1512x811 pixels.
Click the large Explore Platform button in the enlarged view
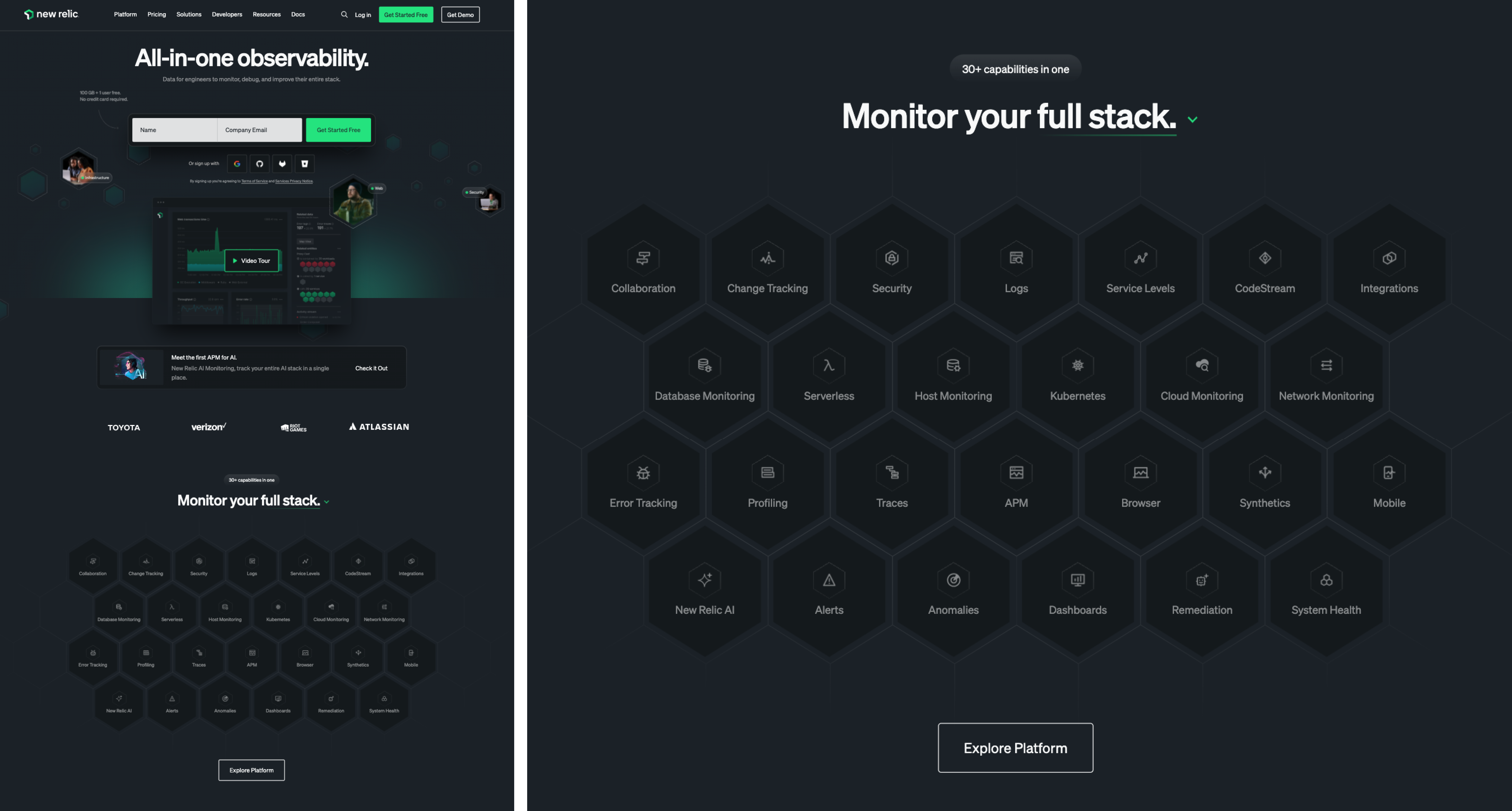1015,748
